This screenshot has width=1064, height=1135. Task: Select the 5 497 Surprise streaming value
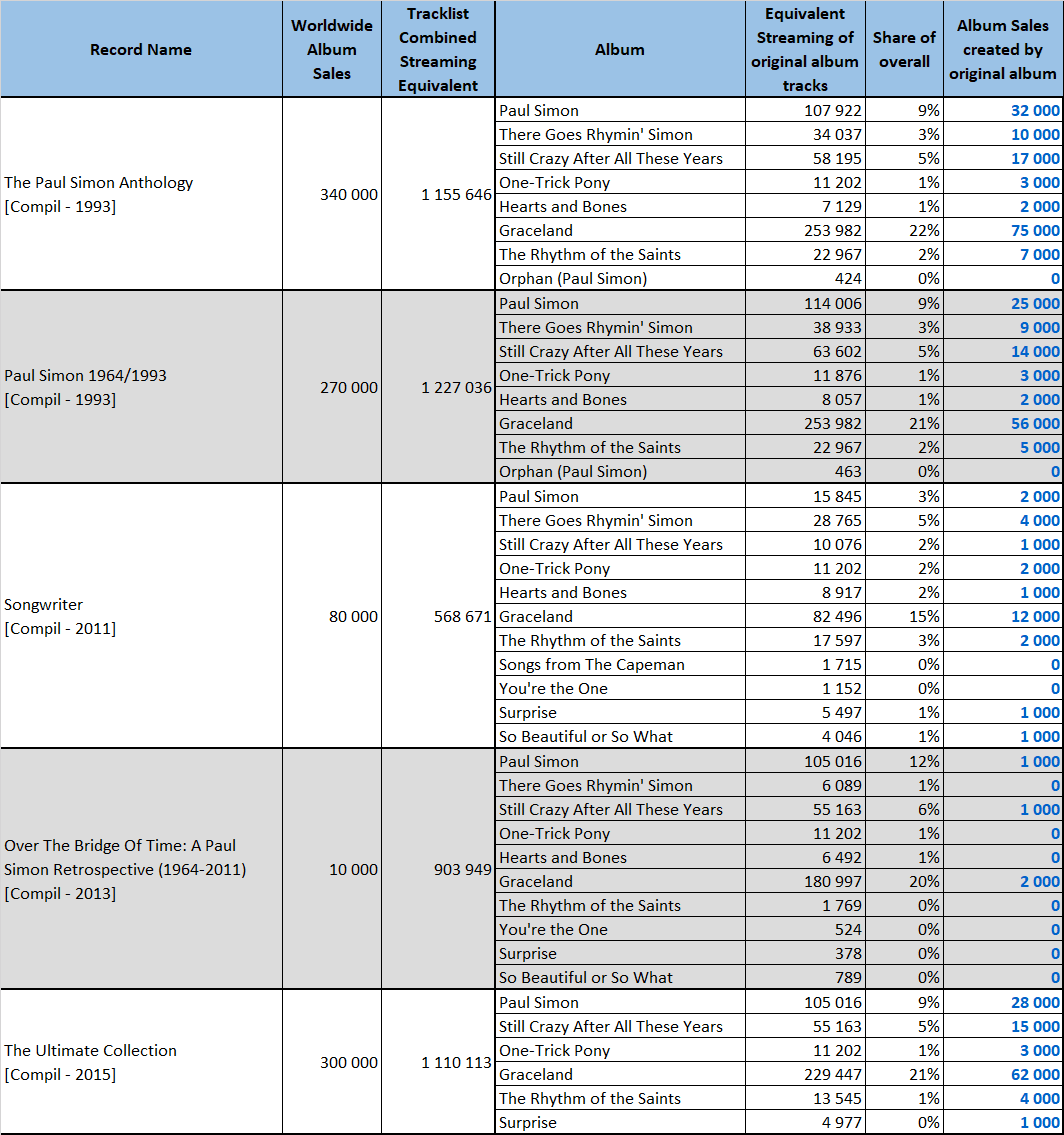pyautogui.click(x=805, y=712)
